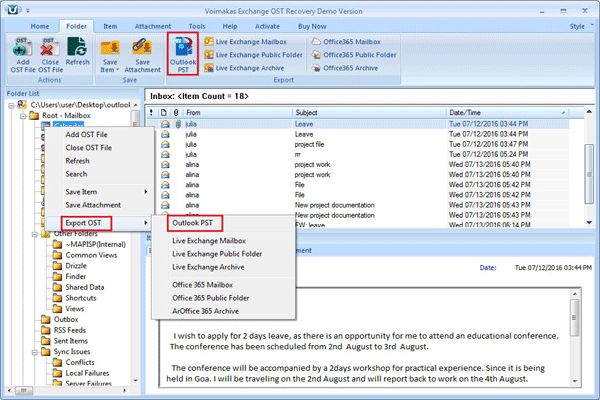This screenshot has height=400, width=600.
Task: Select the Conflicts folder
Action: [x=80, y=362]
